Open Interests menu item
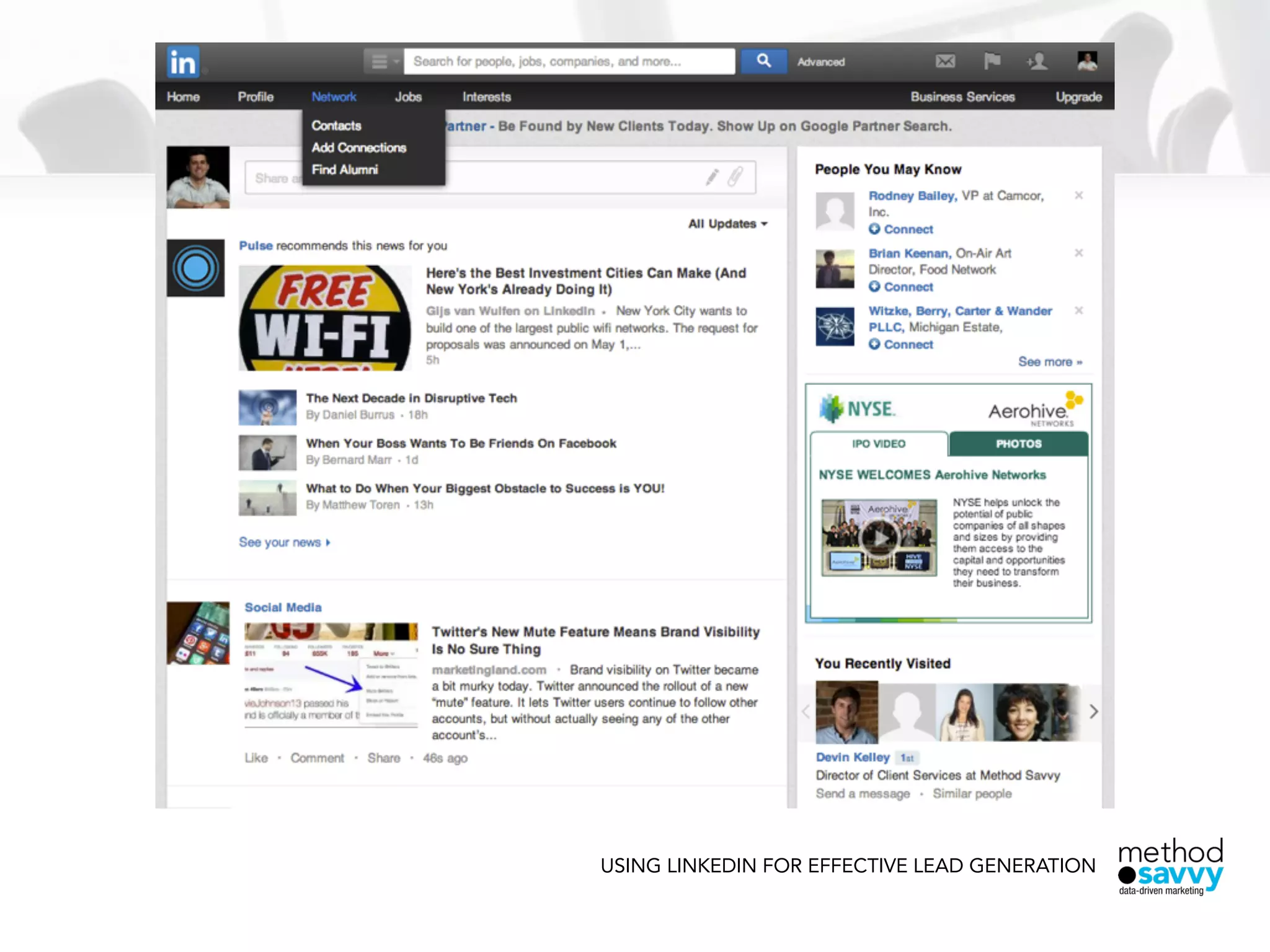 [486, 97]
